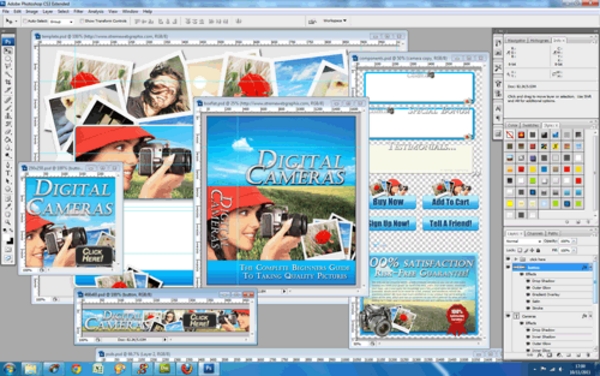Open the Layer menu
Screen dimensions: 600x376
click(x=48, y=11)
